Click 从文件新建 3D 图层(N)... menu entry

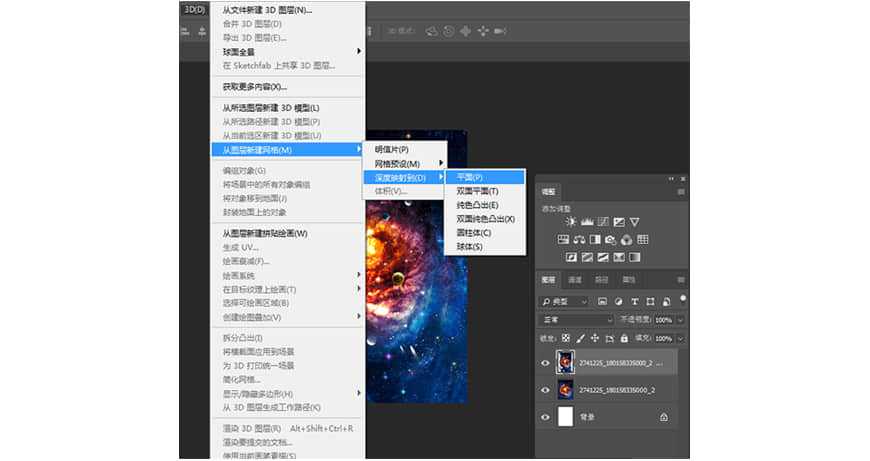pyautogui.click(x=267, y=10)
